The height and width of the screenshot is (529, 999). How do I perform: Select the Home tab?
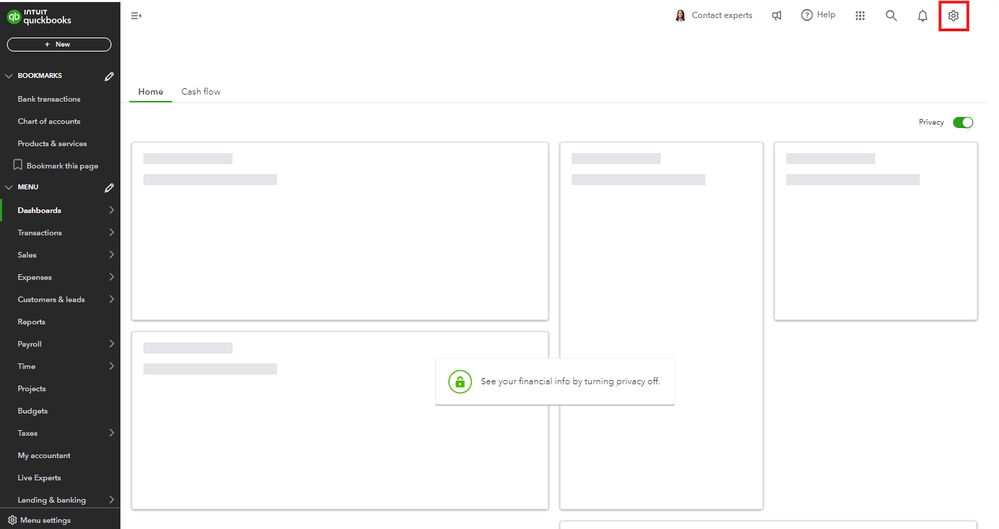[x=150, y=92]
